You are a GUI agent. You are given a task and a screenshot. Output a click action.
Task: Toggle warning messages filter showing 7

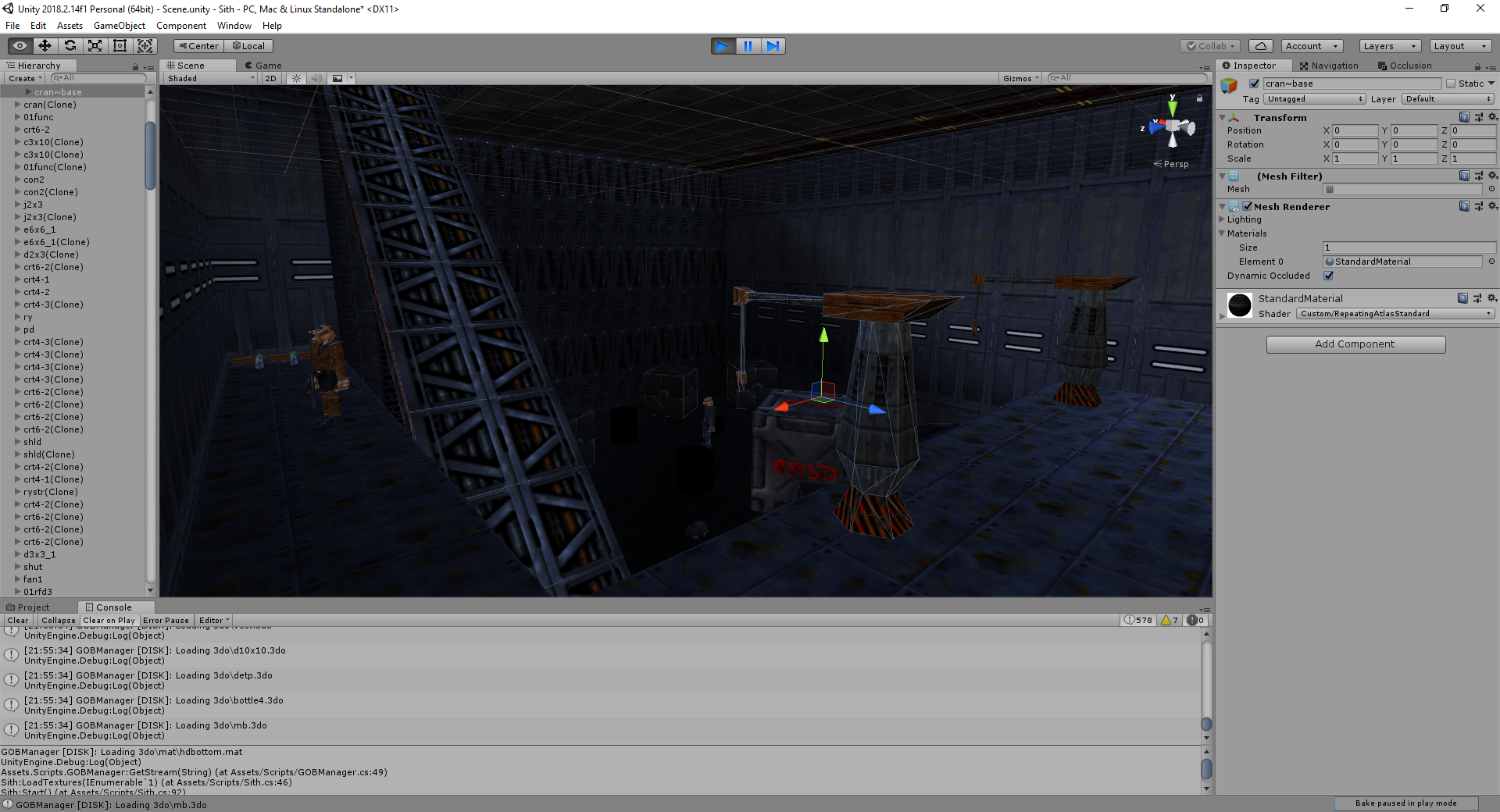pos(1170,620)
